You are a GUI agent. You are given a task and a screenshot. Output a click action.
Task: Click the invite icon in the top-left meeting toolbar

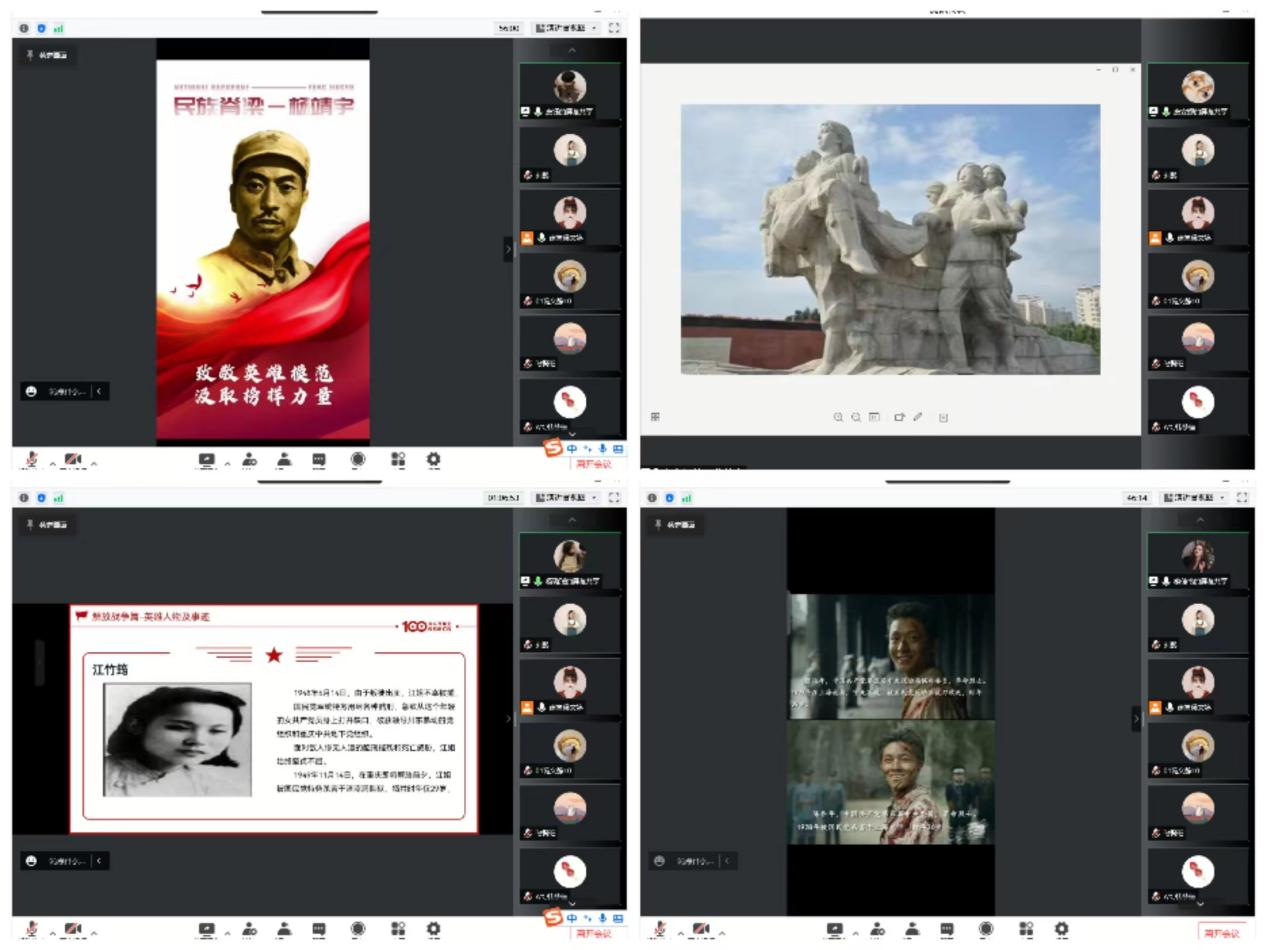tap(249, 460)
